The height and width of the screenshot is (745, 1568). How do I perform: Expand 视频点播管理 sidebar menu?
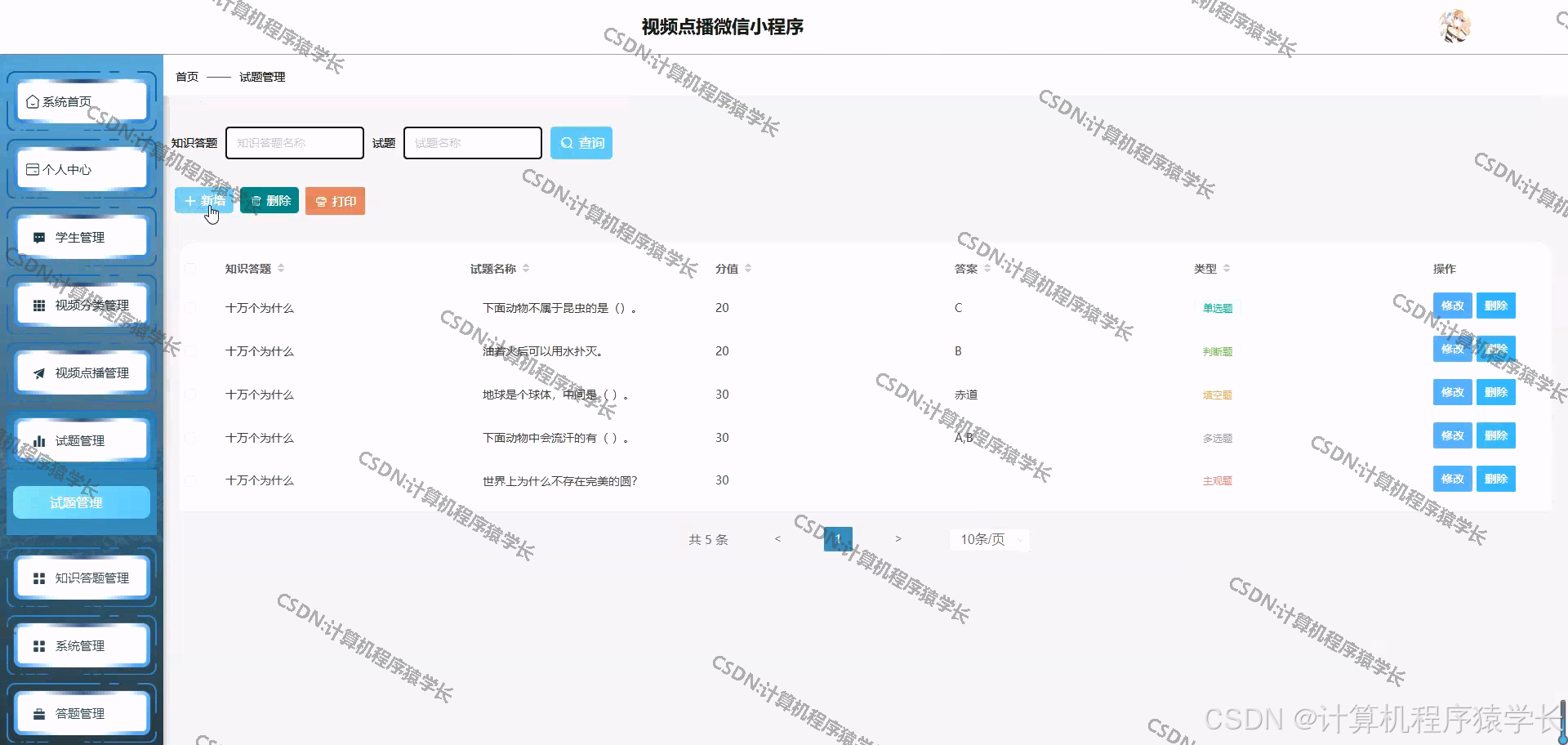pyautogui.click(x=82, y=372)
